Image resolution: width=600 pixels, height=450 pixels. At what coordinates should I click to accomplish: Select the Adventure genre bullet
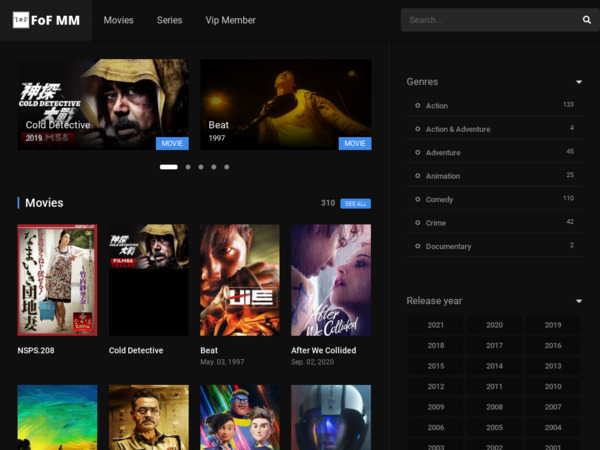[417, 152]
